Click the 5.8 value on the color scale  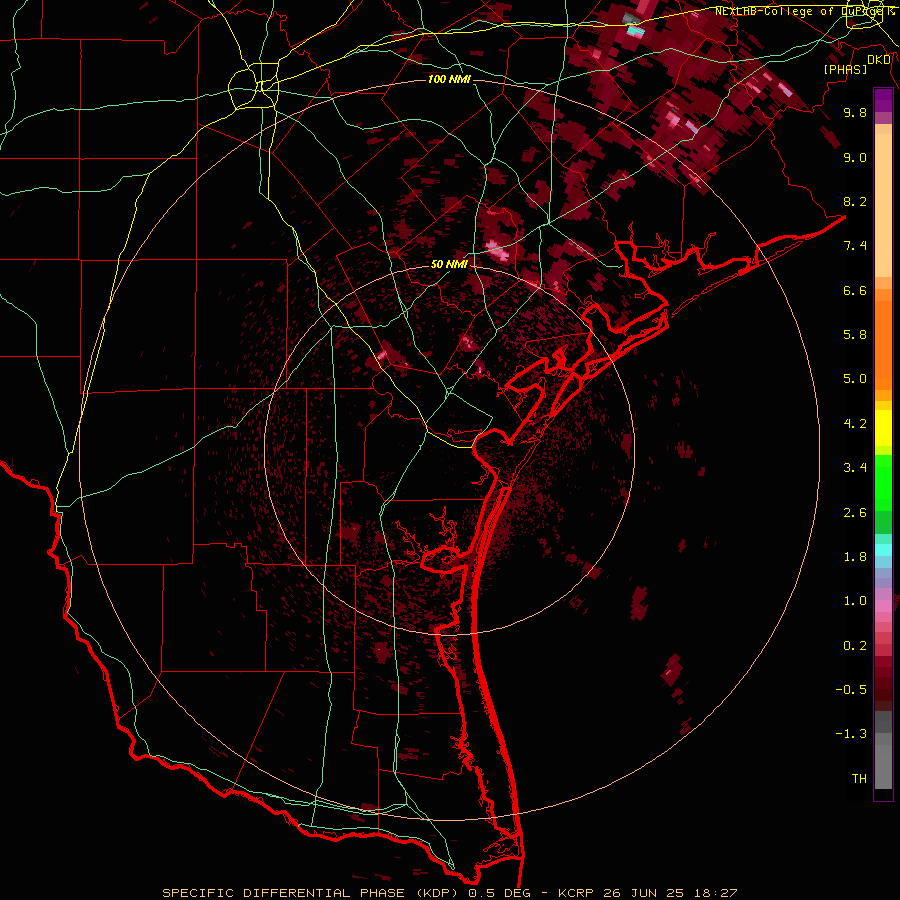pos(855,335)
